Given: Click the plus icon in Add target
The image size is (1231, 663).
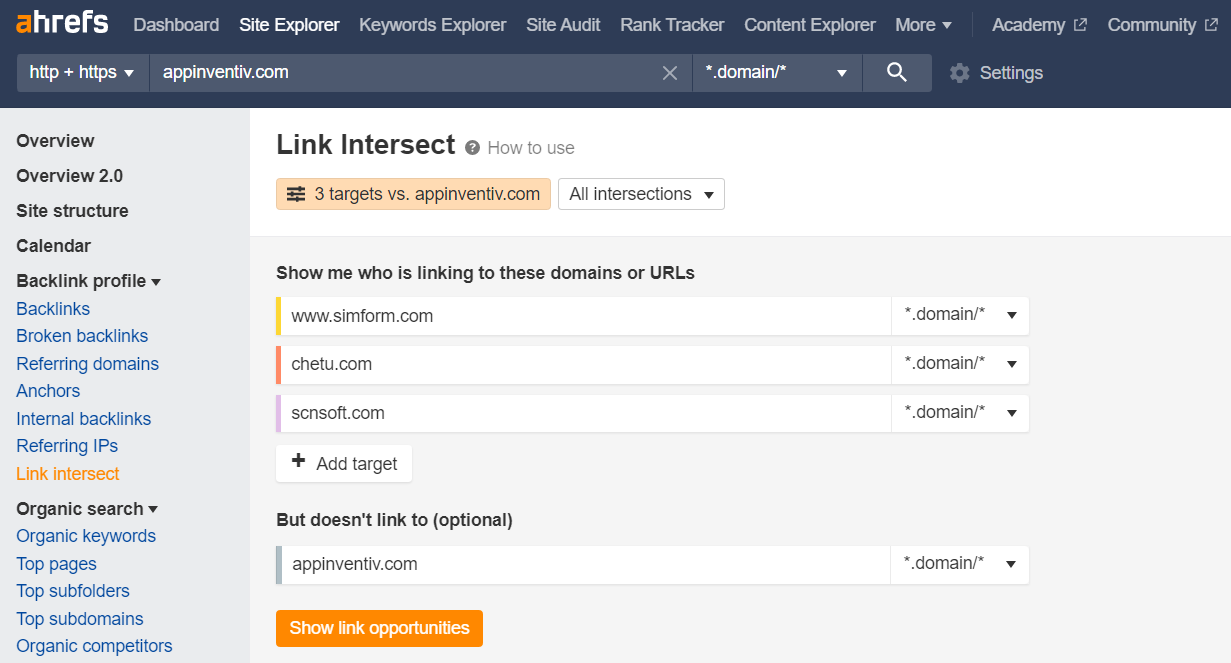Looking at the screenshot, I should [298, 462].
